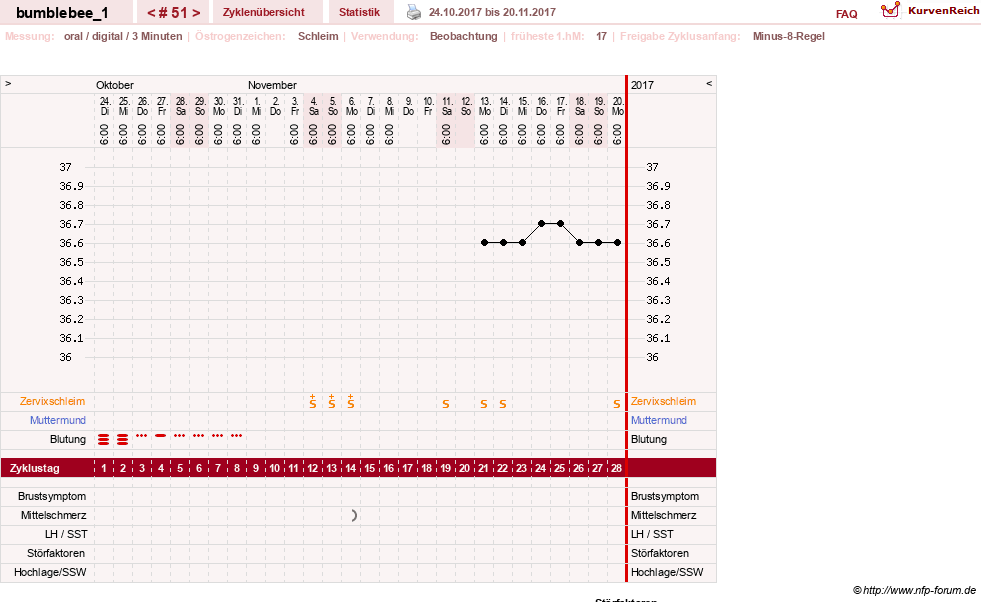Select temperature point on November 14
Screen dimensions: 981x602
pyautogui.click(x=503, y=242)
